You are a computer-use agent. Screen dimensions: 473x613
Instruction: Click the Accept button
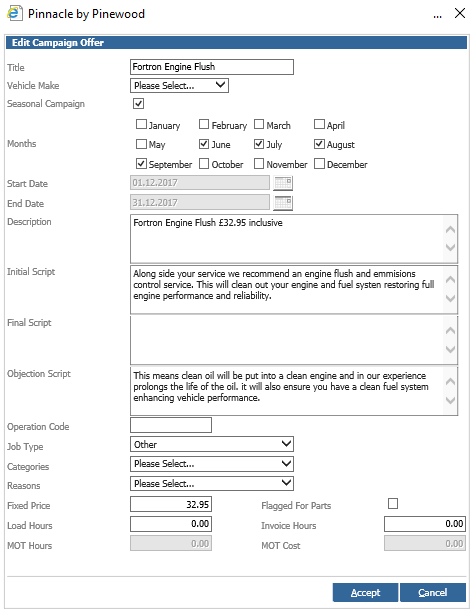(x=366, y=593)
